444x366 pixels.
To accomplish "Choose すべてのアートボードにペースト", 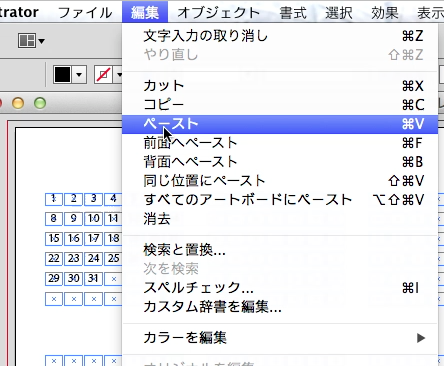I will pos(280,200).
